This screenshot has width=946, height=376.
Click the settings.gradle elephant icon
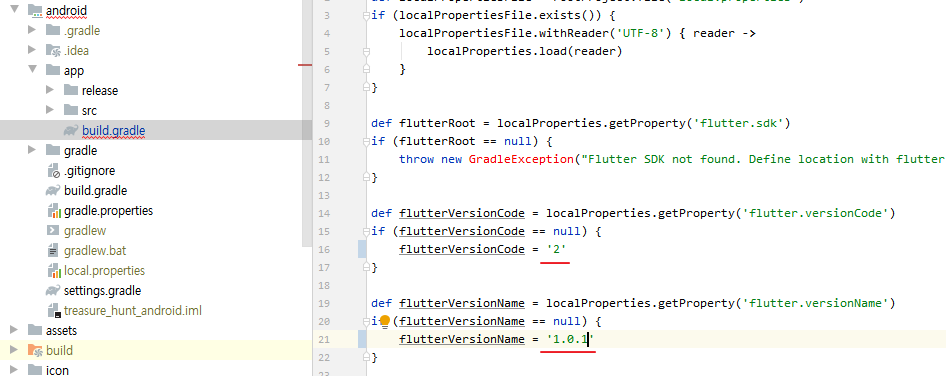coord(53,290)
